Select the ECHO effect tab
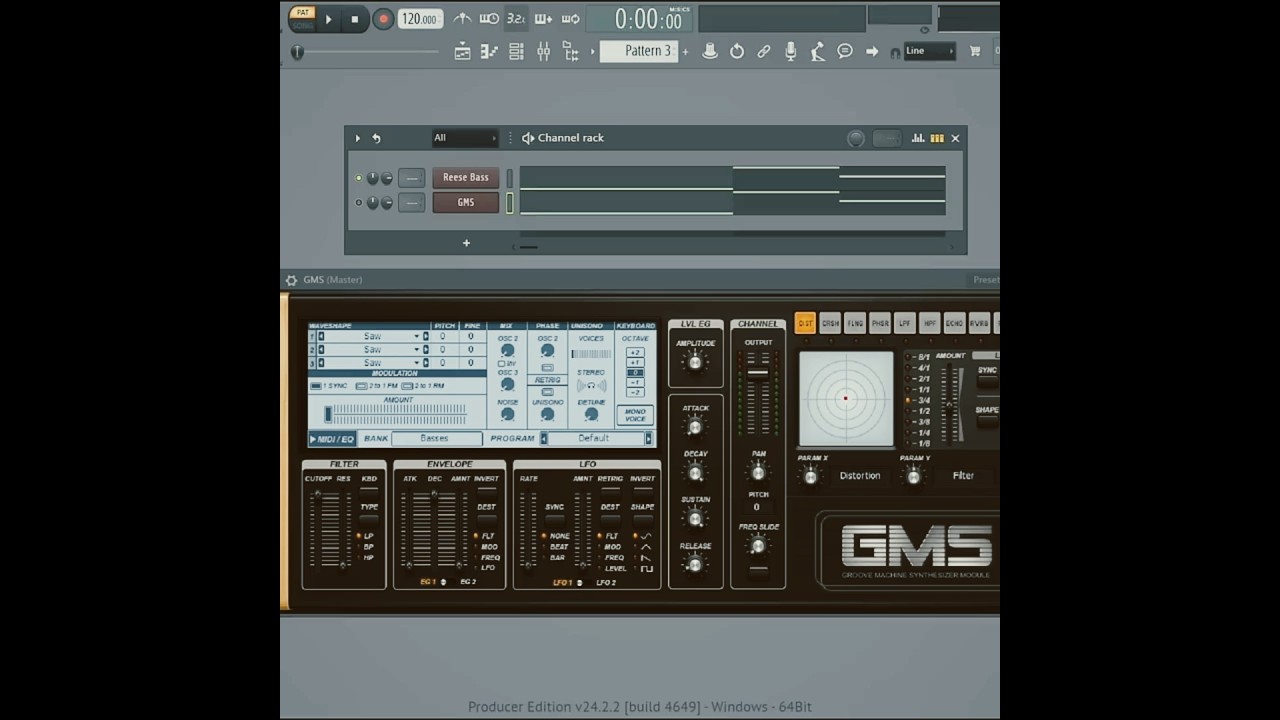This screenshot has height=720, width=1280. [x=954, y=323]
